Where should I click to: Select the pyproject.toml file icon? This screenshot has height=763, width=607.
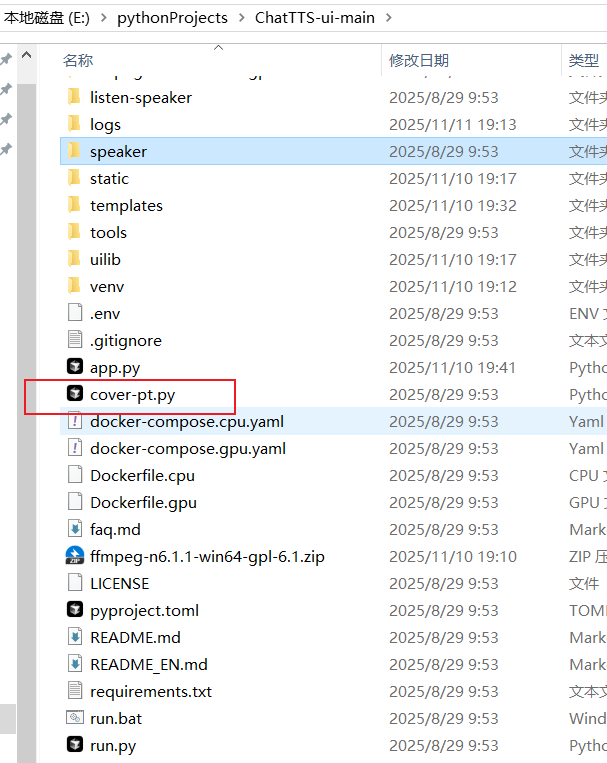(x=75, y=610)
